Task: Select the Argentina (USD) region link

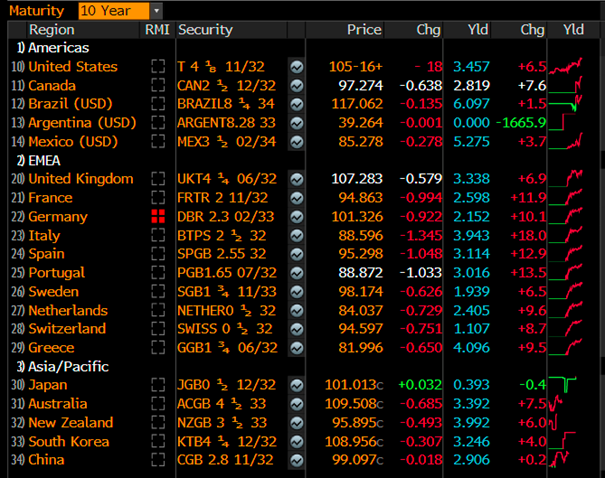Action: 82,123
